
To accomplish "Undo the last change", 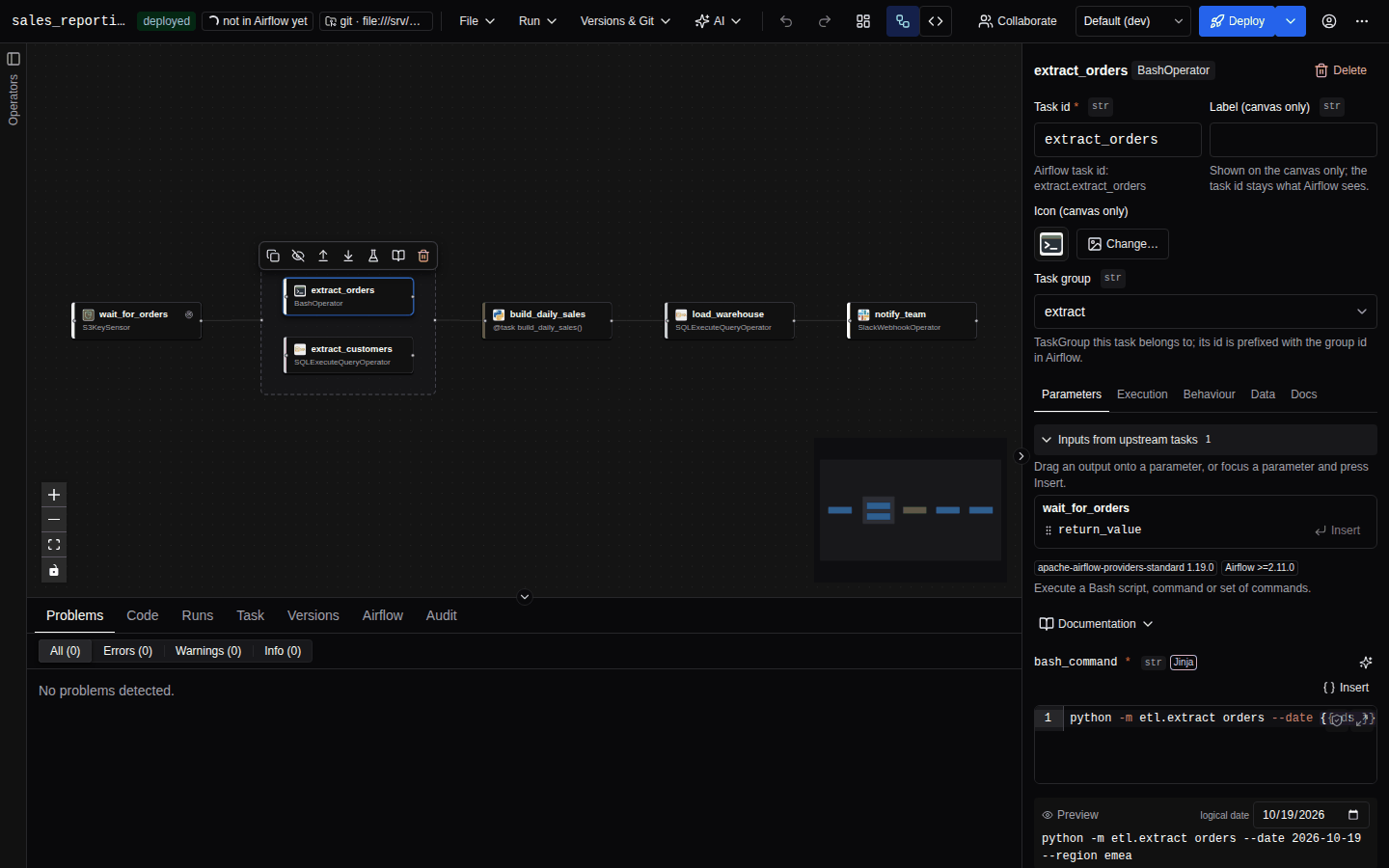I will pos(786,21).
